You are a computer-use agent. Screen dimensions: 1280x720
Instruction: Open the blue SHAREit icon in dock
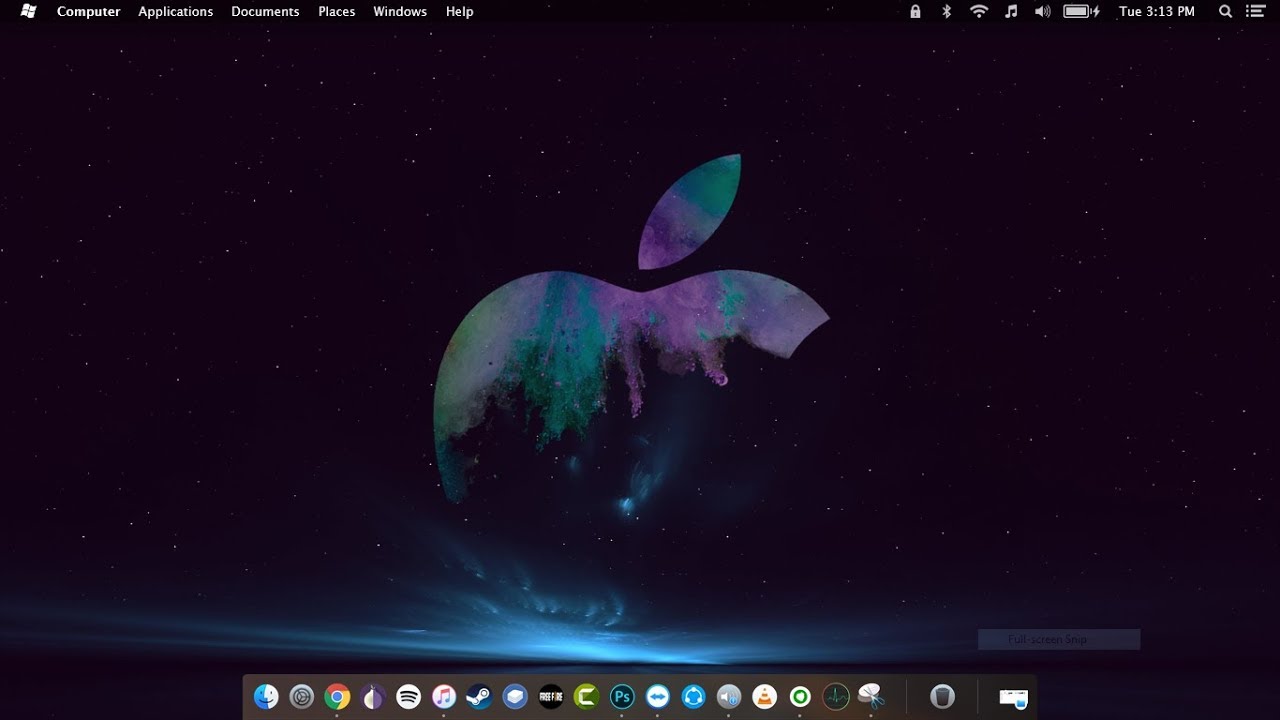click(693, 697)
